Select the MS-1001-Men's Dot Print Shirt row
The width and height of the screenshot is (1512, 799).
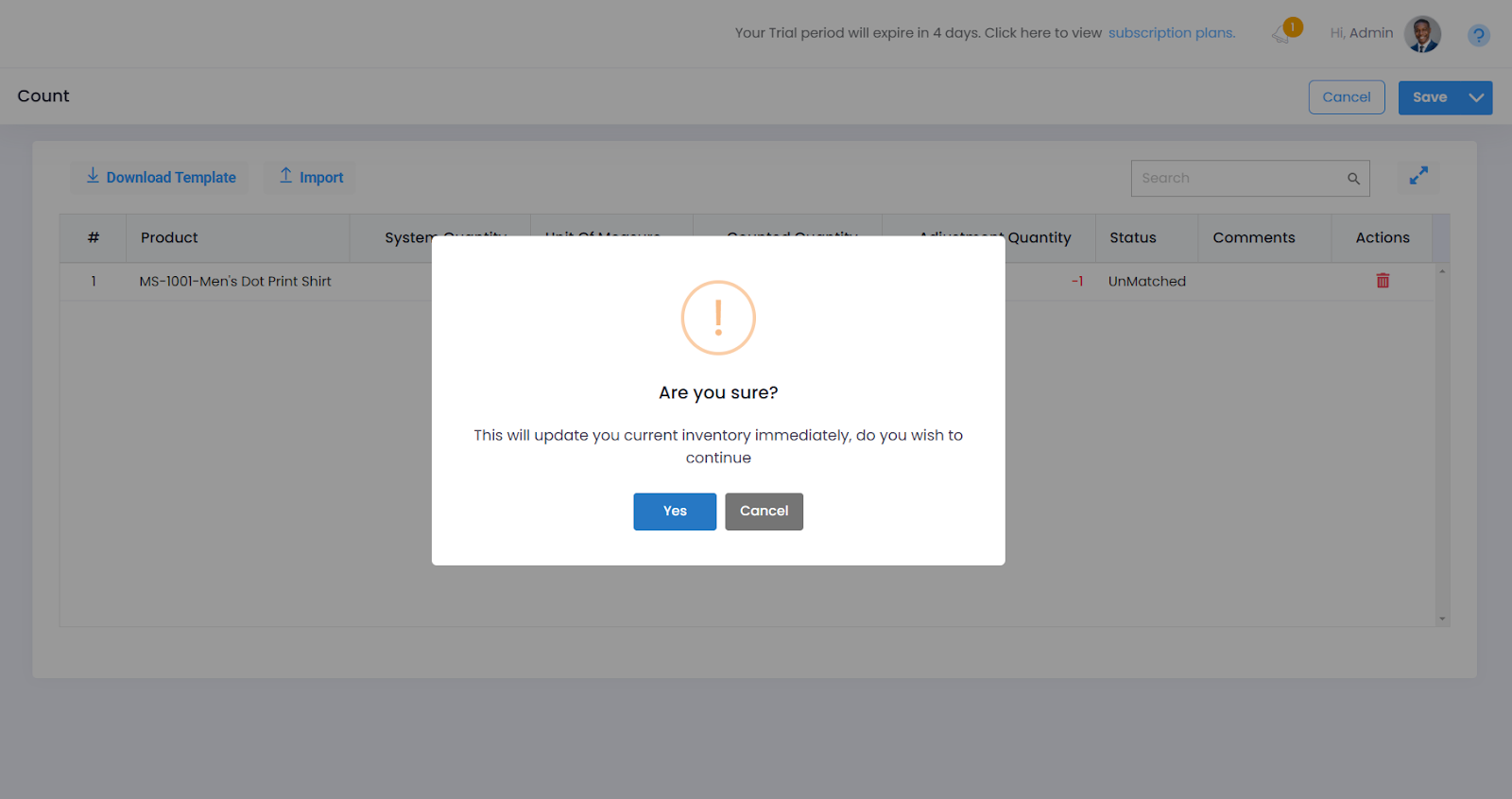click(235, 282)
